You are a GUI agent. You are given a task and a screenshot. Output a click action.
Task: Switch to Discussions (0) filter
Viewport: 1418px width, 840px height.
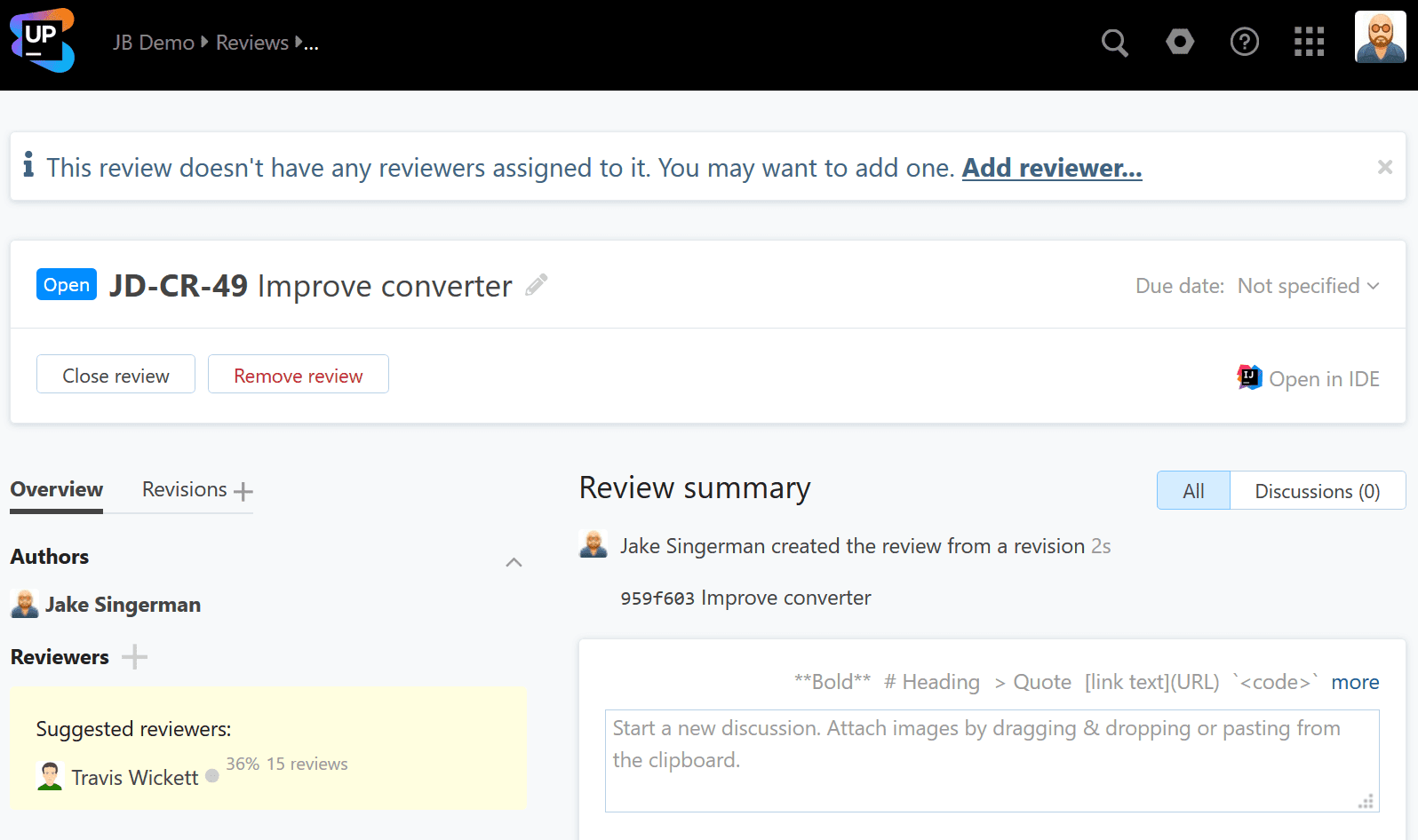point(1317,491)
